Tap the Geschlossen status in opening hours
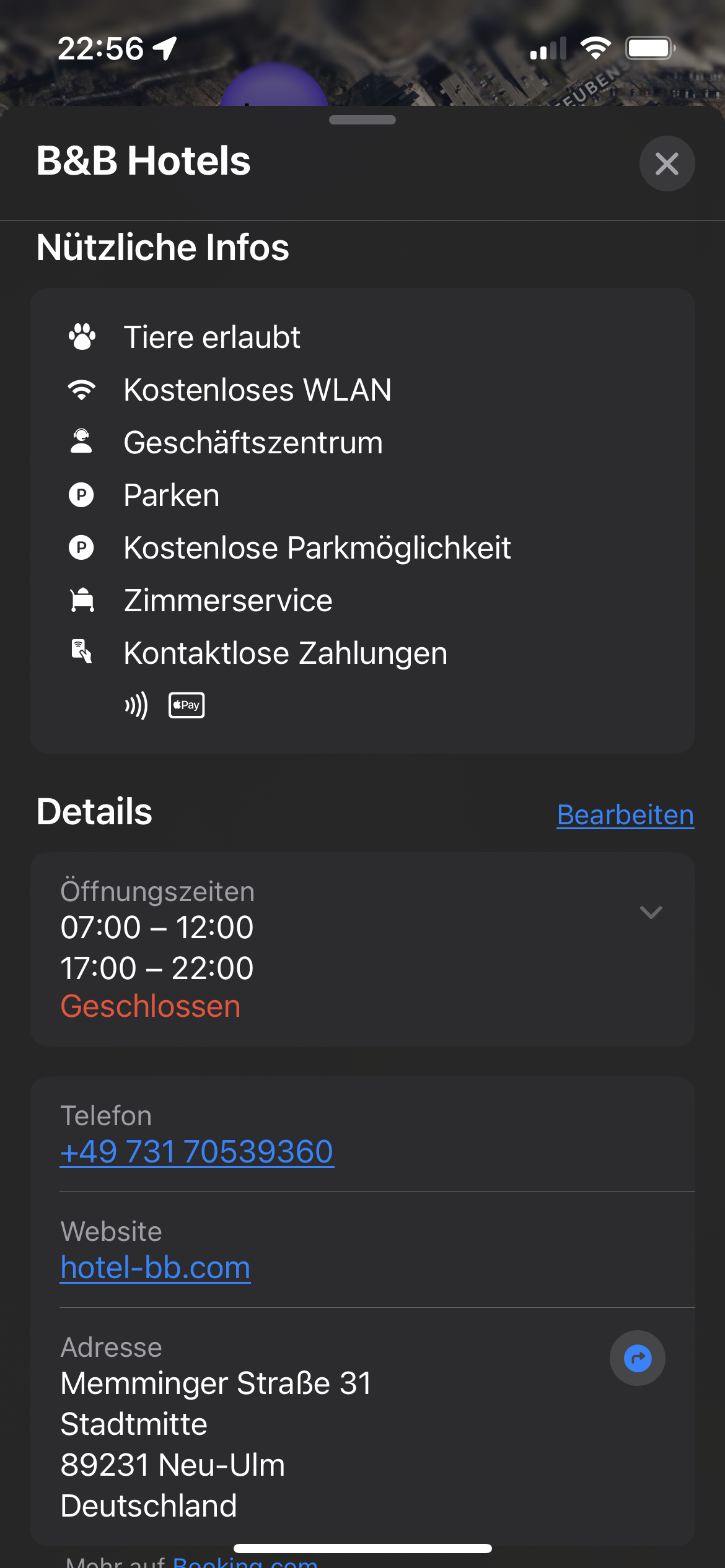725x1568 pixels. (151, 1006)
